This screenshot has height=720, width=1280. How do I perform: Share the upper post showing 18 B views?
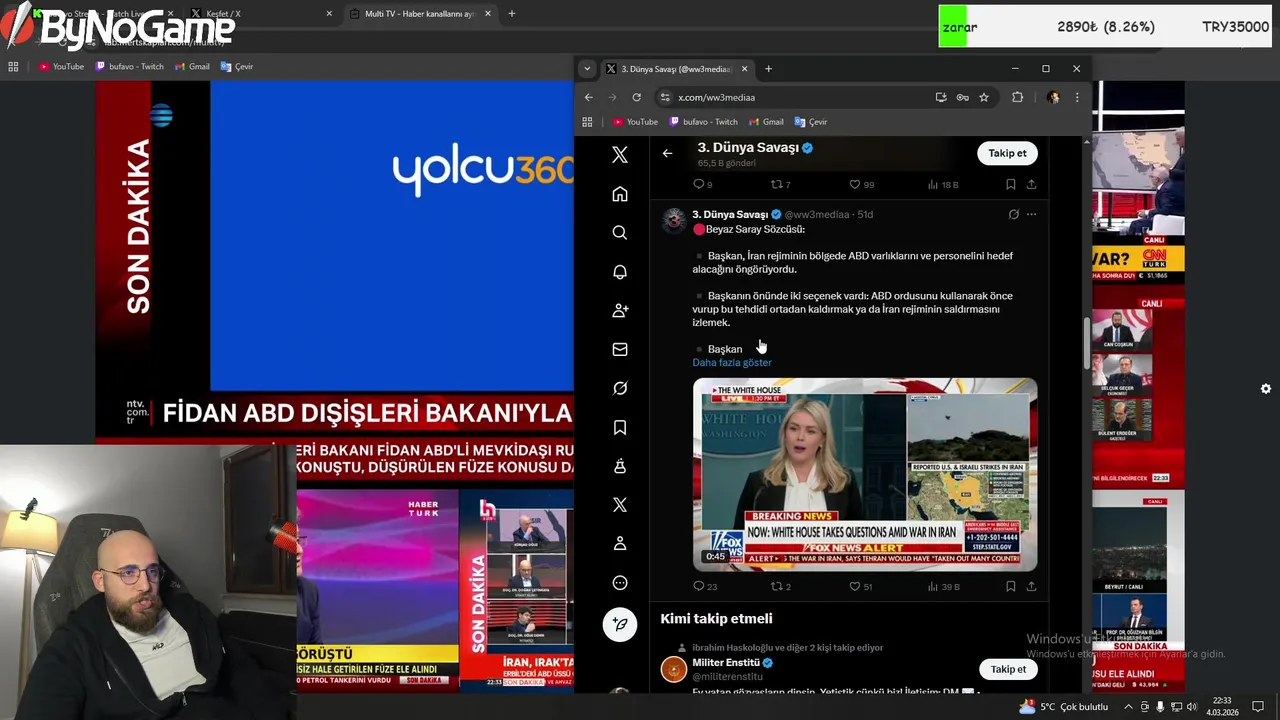pyautogui.click(x=1031, y=184)
